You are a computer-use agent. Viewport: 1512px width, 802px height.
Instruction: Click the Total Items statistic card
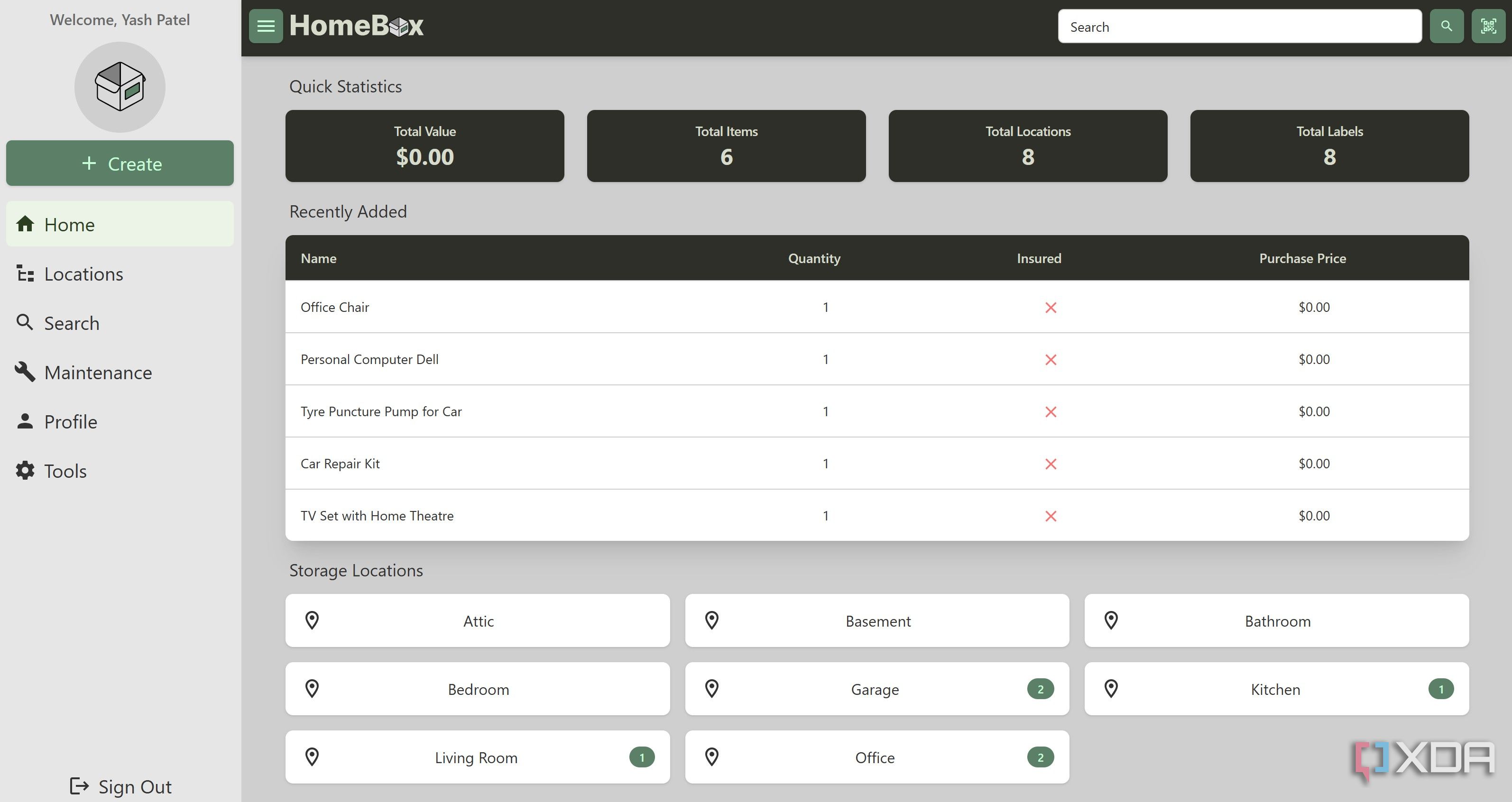726,146
